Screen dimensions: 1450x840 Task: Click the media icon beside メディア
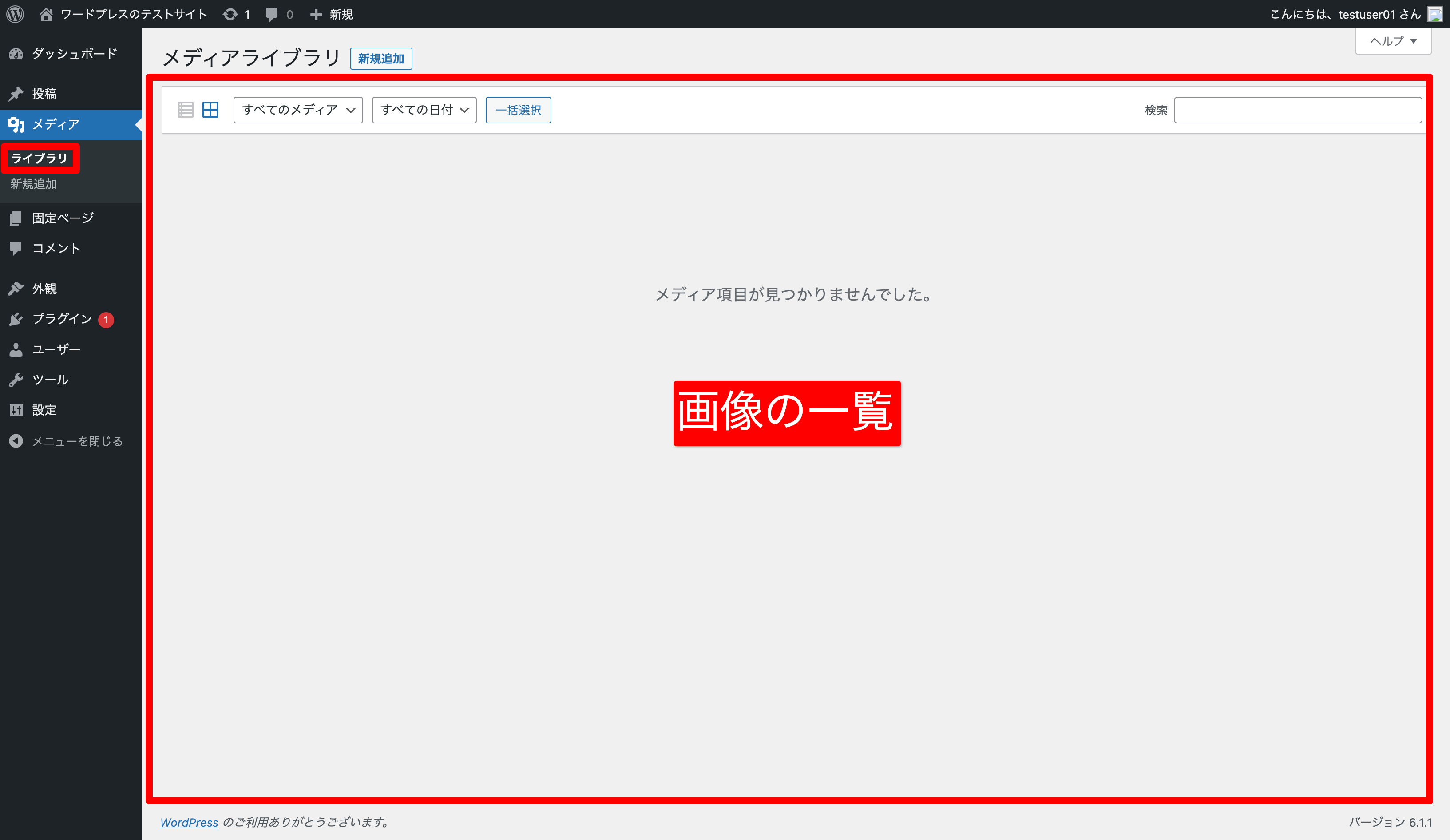[16, 124]
